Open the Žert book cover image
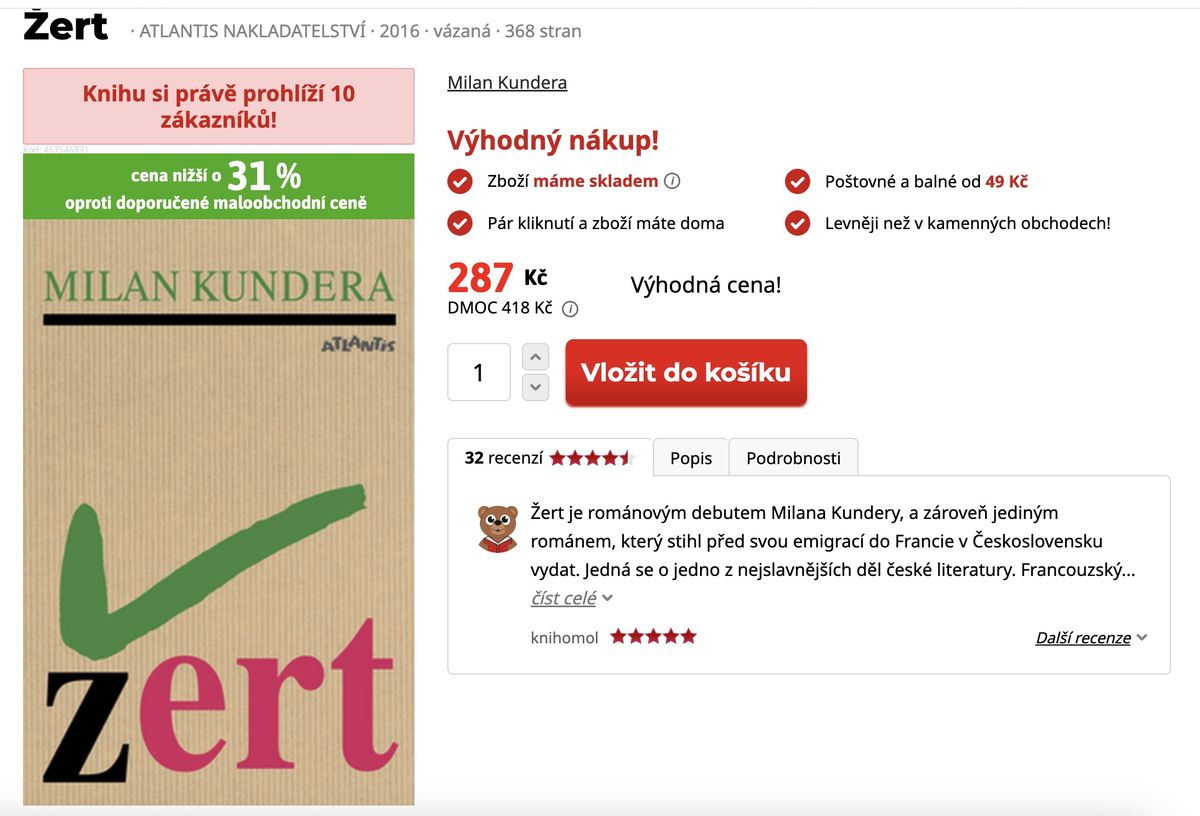Image resolution: width=1200 pixels, height=816 pixels. (x=219, y=512)
